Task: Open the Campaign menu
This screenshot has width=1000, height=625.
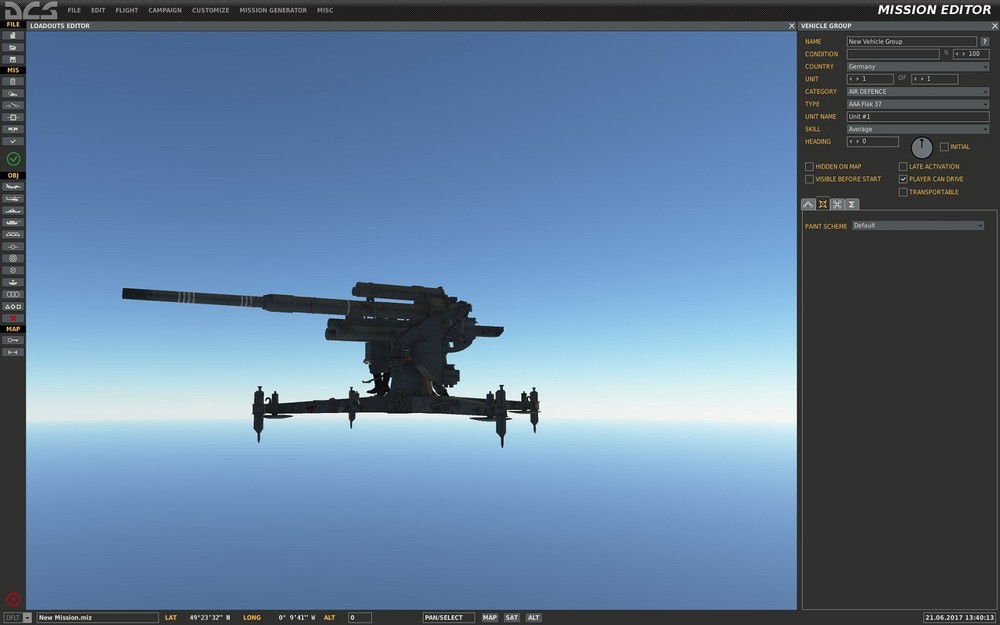Action: point(165,10)
